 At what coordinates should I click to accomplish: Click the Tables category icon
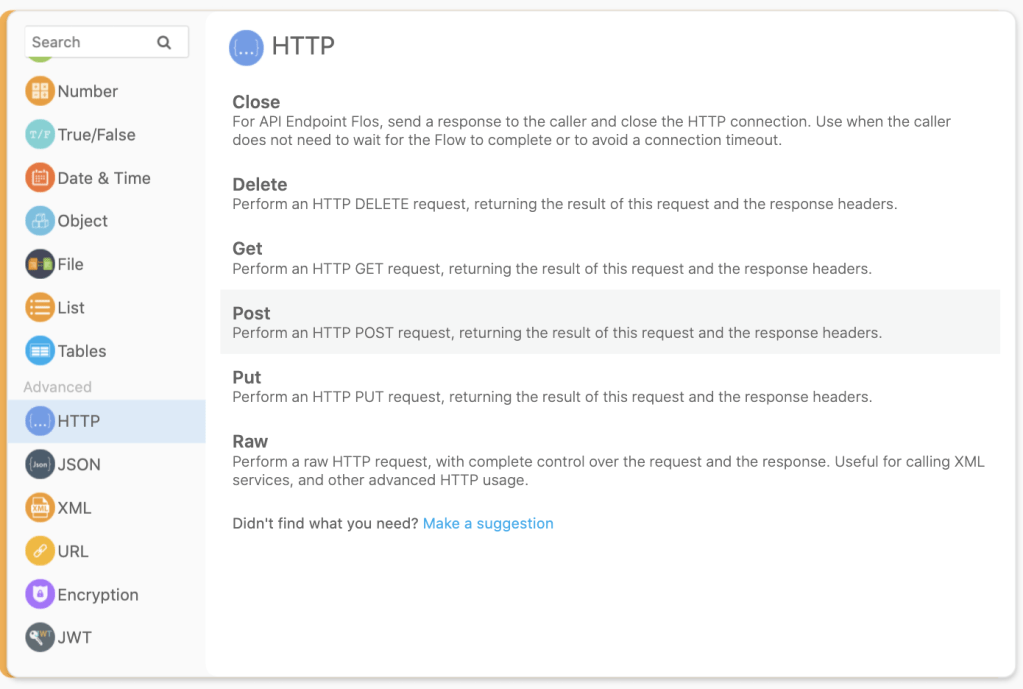[x=40, y=351]
